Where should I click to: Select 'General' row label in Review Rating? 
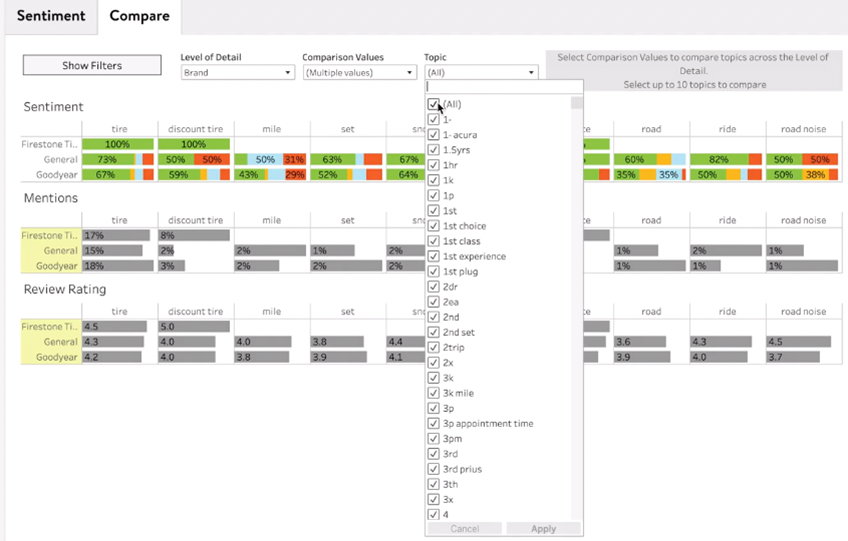[61, 342]
